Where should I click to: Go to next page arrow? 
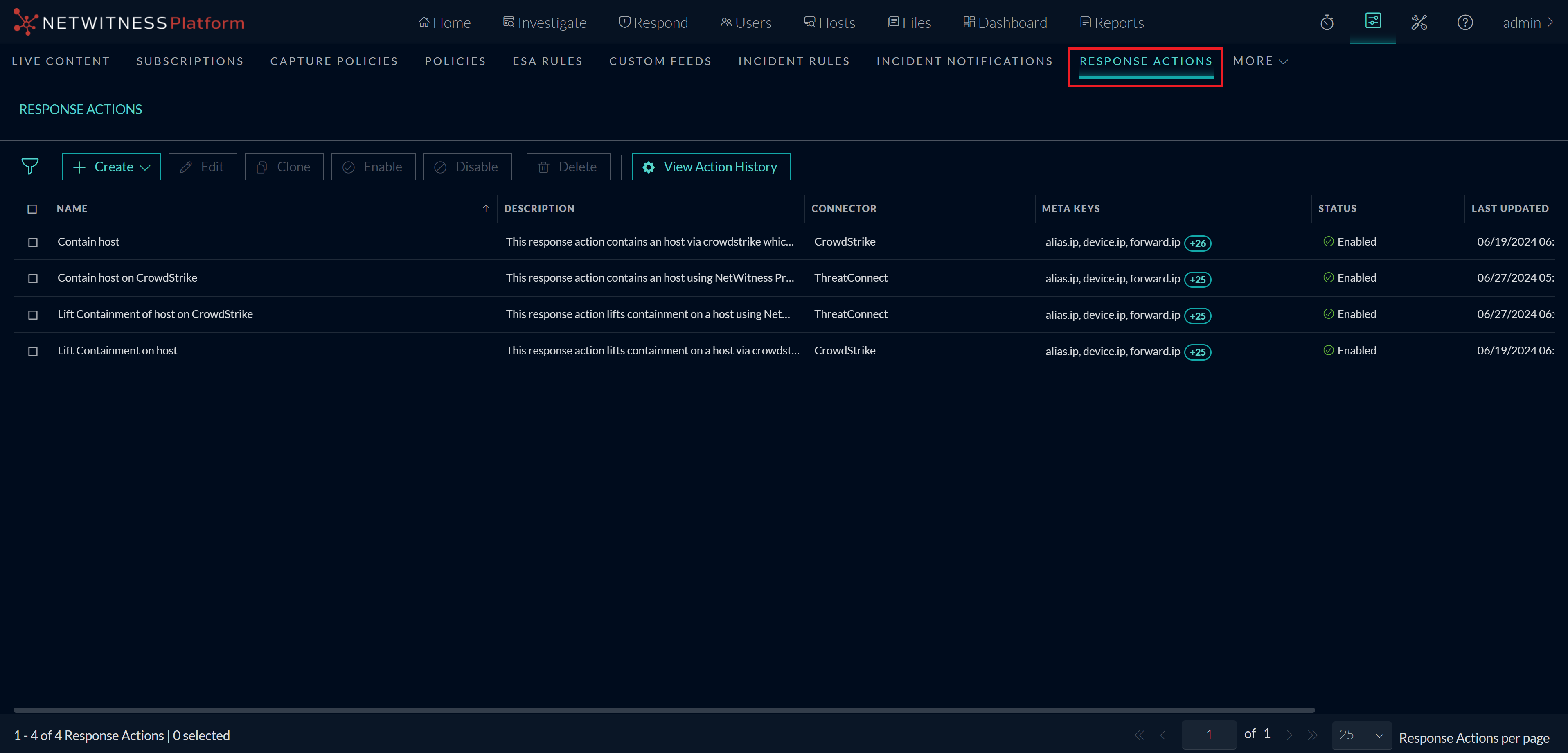(1289, 735)
